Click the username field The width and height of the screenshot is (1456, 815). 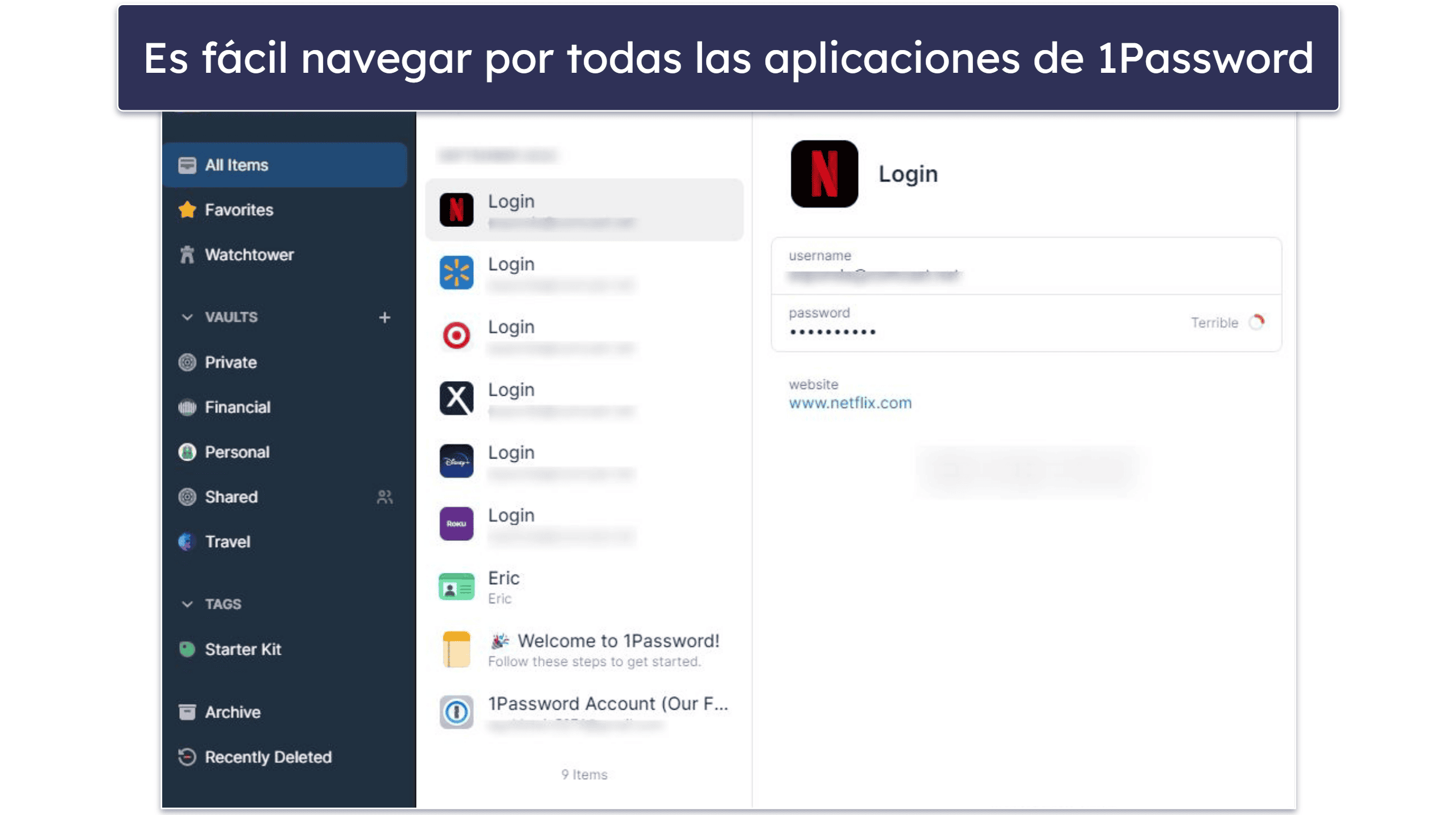coord(1026,266)
